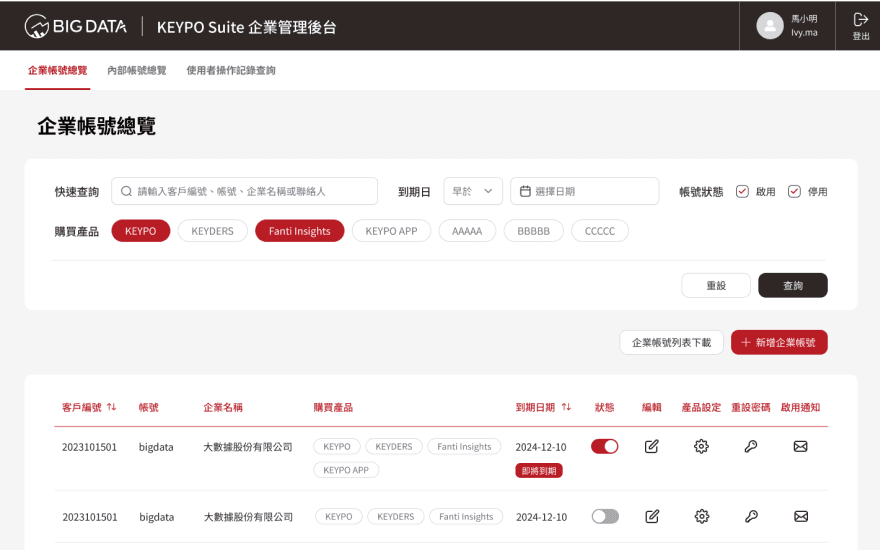This screenshot has height=550, width=880.
Task: Click the BIG DATA logo
Action: [75, 26]
